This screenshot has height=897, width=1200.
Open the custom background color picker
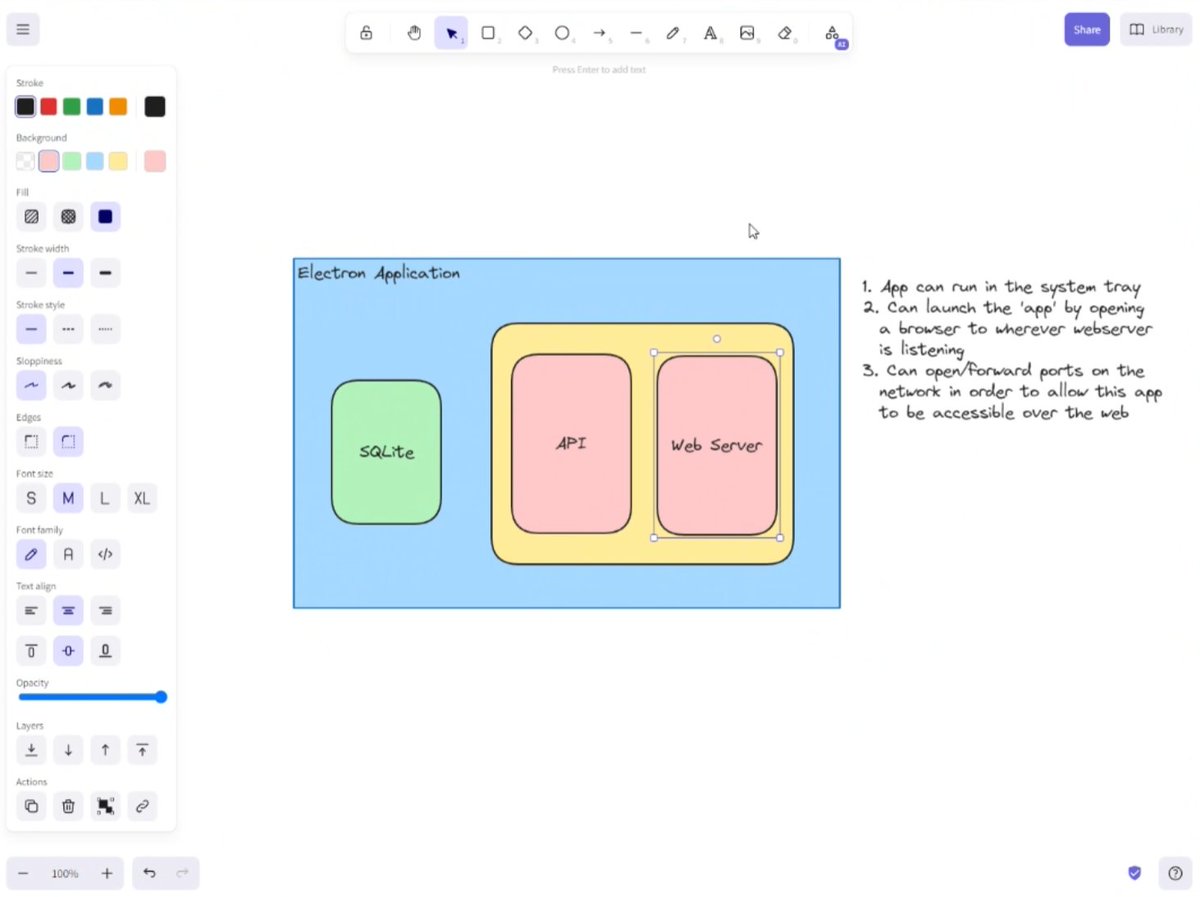pos(155,161)
